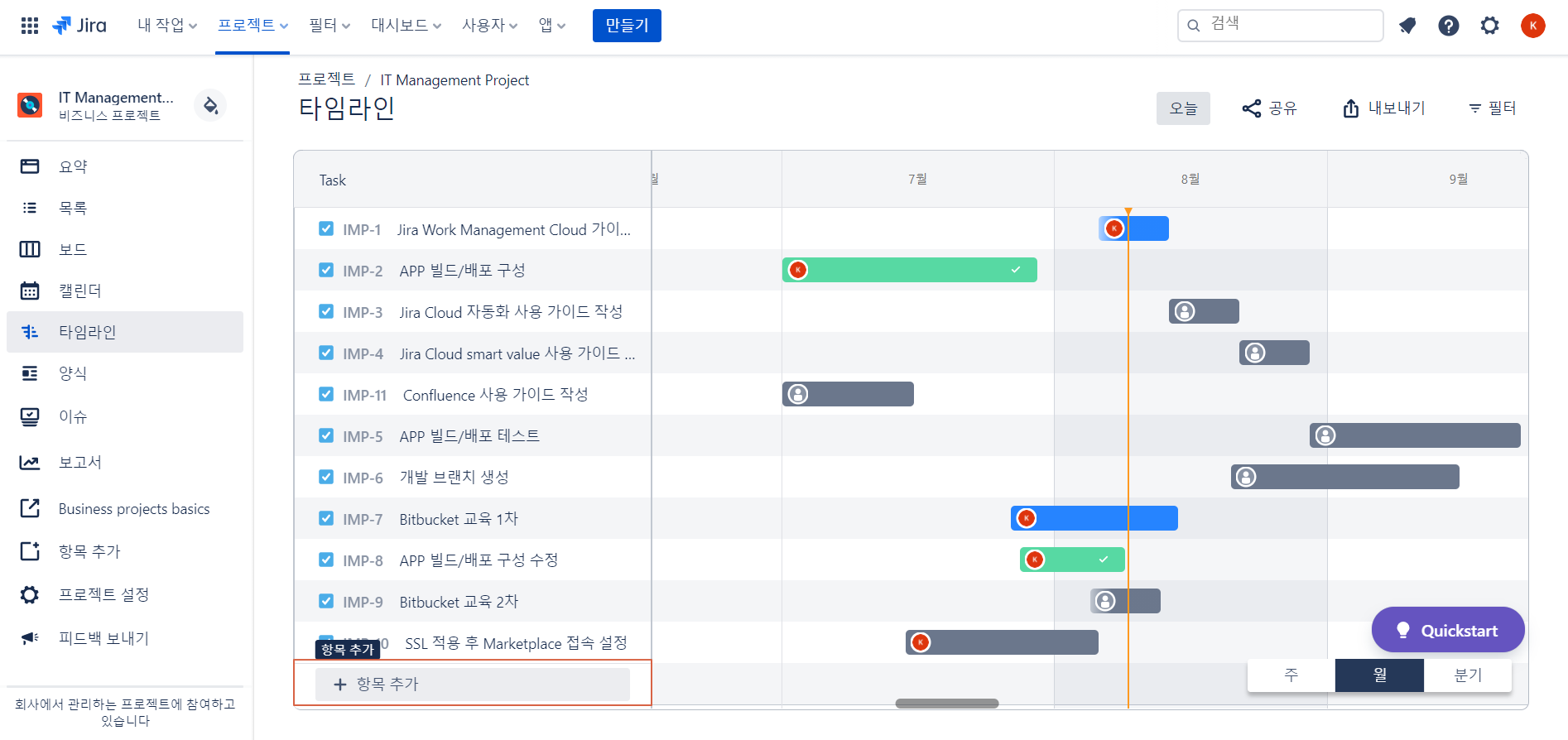
Task: Expand the 필터 dropdown in top nav
Action: point(329,26)
